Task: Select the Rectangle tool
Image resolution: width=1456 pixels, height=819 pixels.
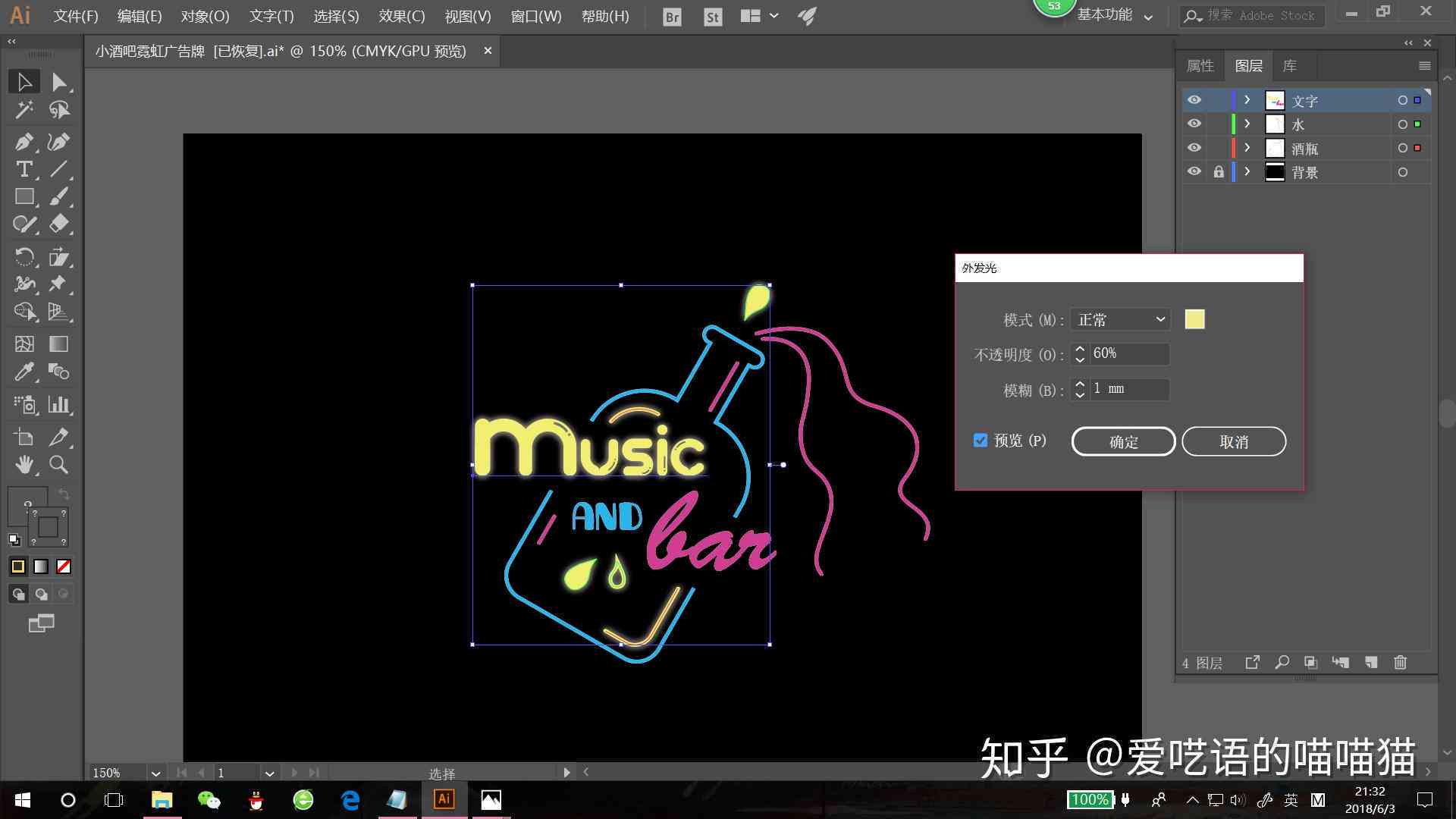Action: [x=24, y=196]
